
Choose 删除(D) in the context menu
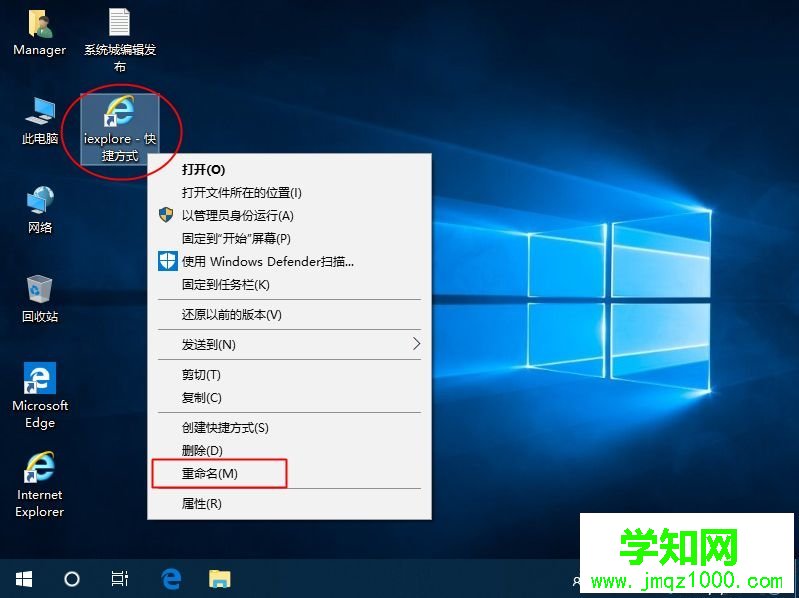pyautogui.click(x=289, y=450)
